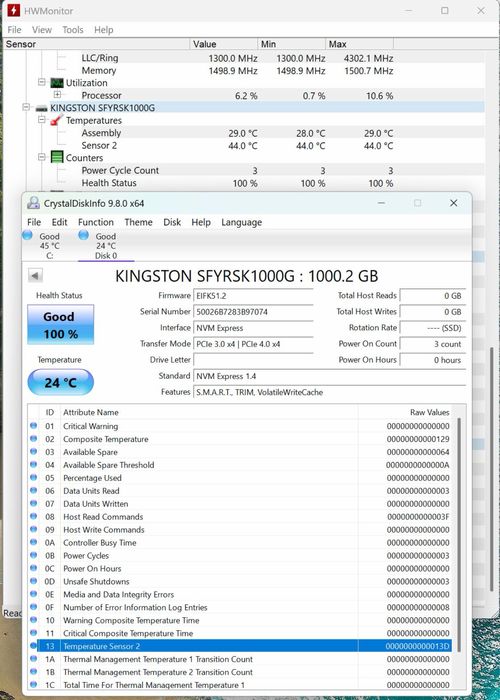Click the Min column header in HWMonitor
Viewport: 500px width, 700px height.
coord(292,44)
